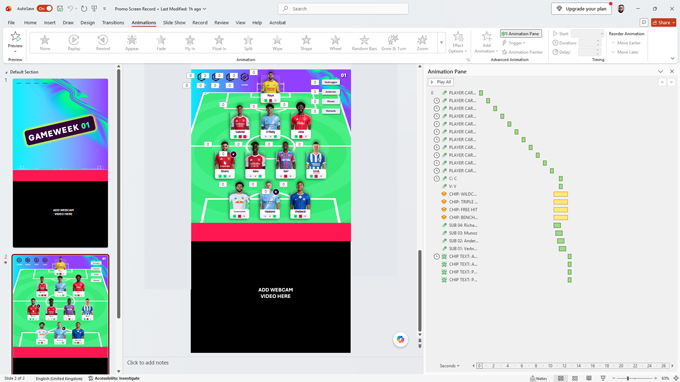This screenshot has width=680, height=382.
Task: Apply the Wipe animation
Action: (x=277, y=42)
